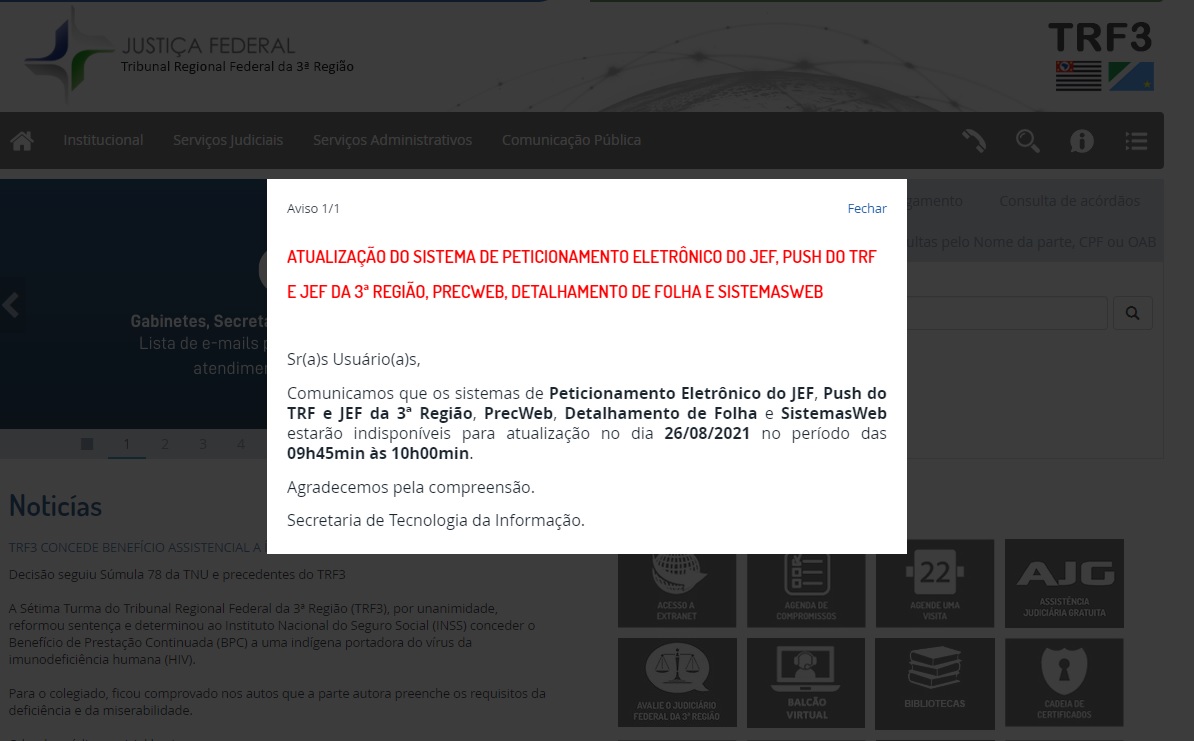Switch to the Consulta de acórdãos tab
1194x741 pixels.
coord(1069,201)
